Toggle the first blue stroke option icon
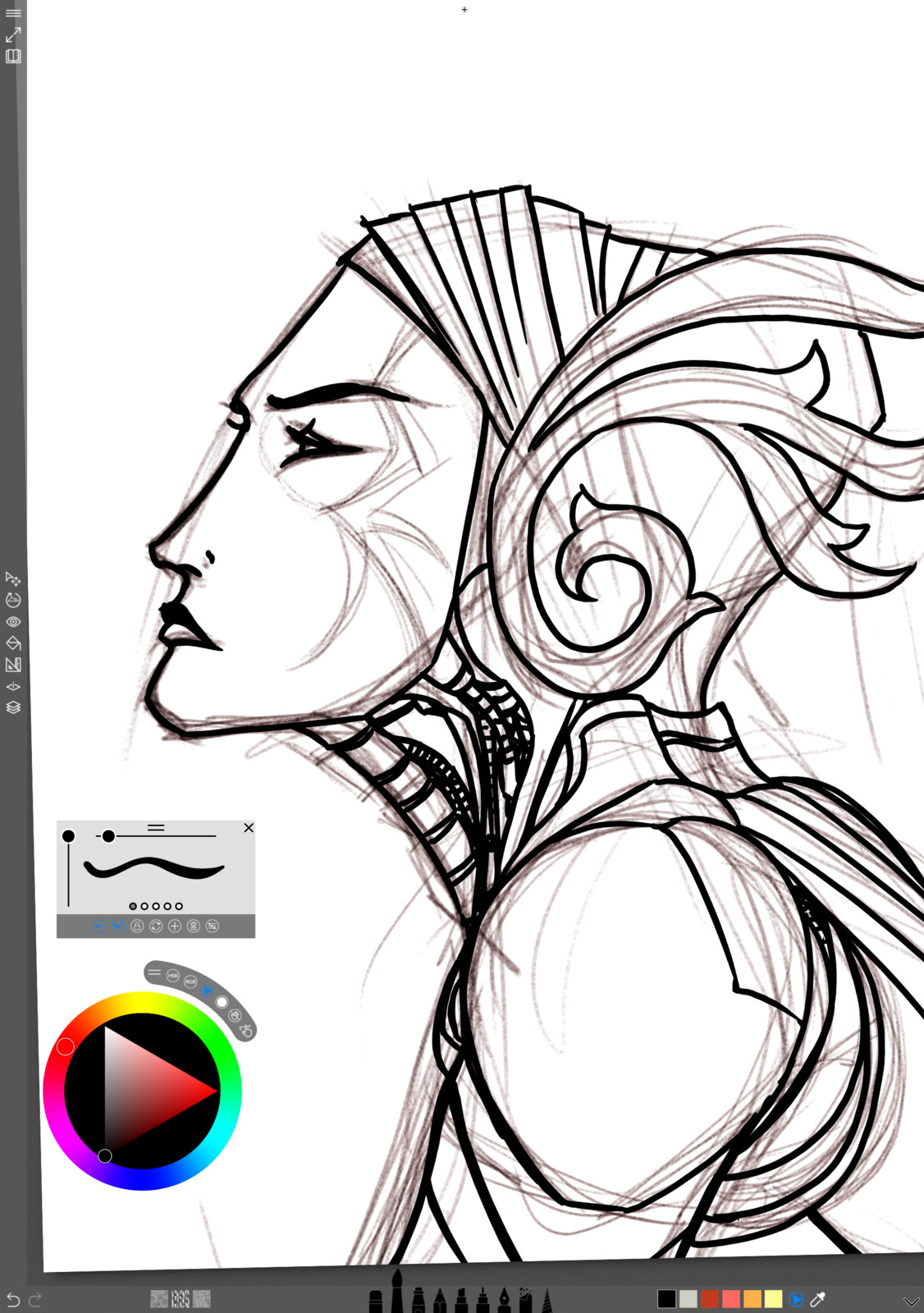This screenshot has height=1313, width=924. pos(99,926)
